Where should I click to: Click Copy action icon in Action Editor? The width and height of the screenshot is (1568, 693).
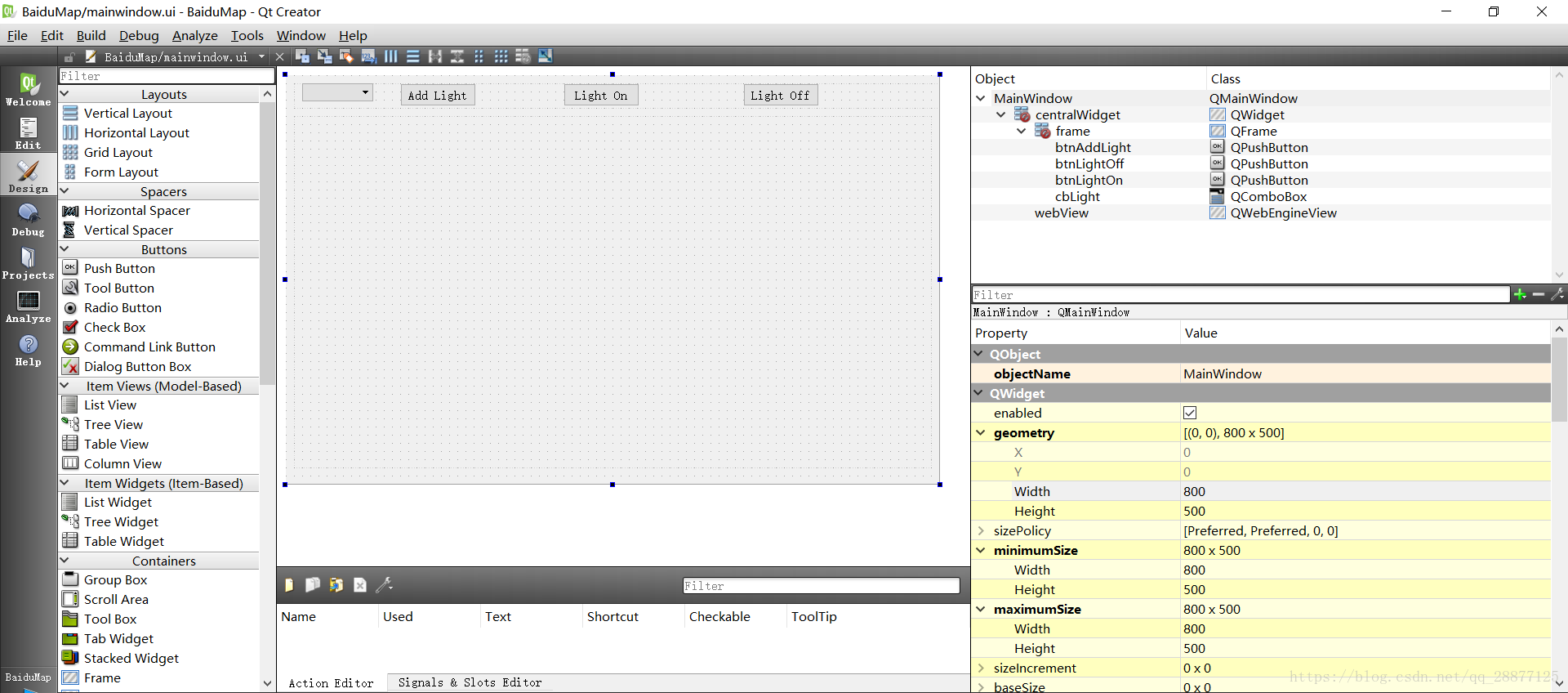coord(312,585)
